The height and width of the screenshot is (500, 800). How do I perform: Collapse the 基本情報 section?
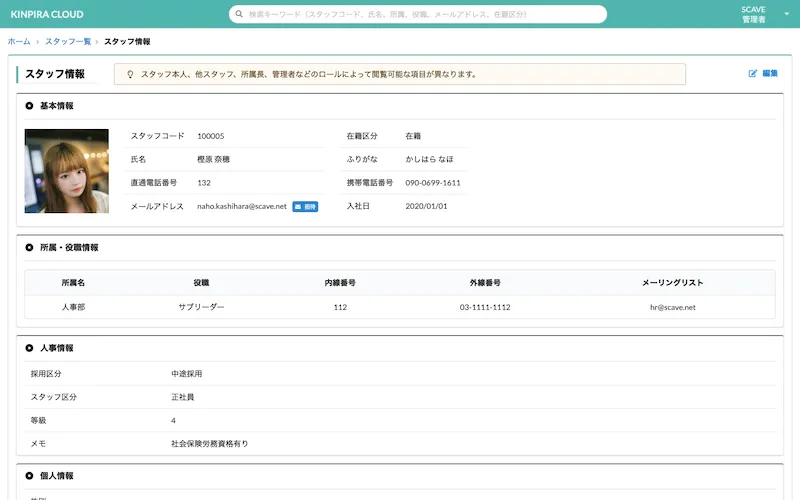tap(29, 105)
